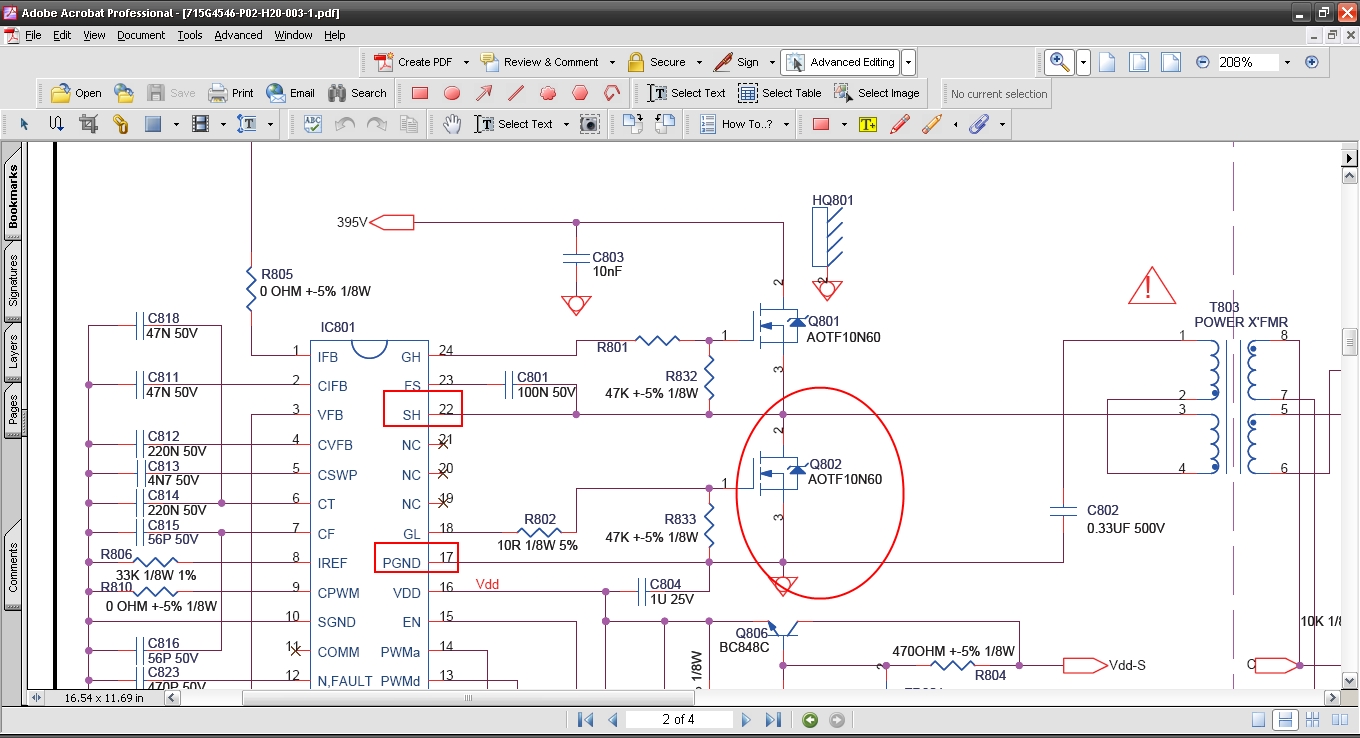Expand the zoom percentage dropdown
The width and height of the screenshot is (1360, 738).
pos(1287,62)
